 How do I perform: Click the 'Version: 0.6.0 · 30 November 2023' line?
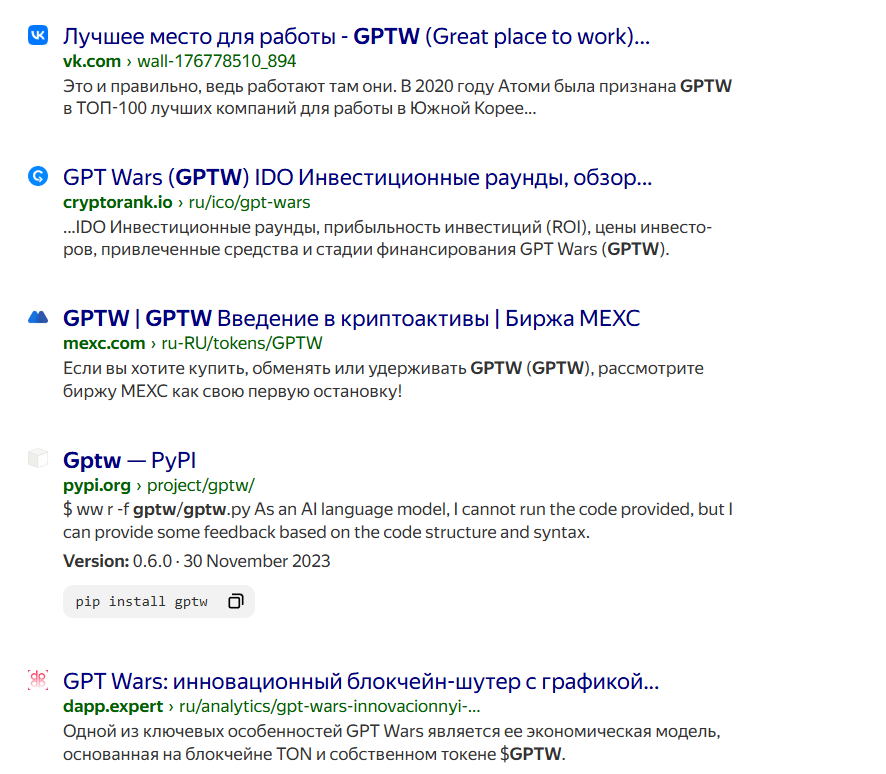197,561
